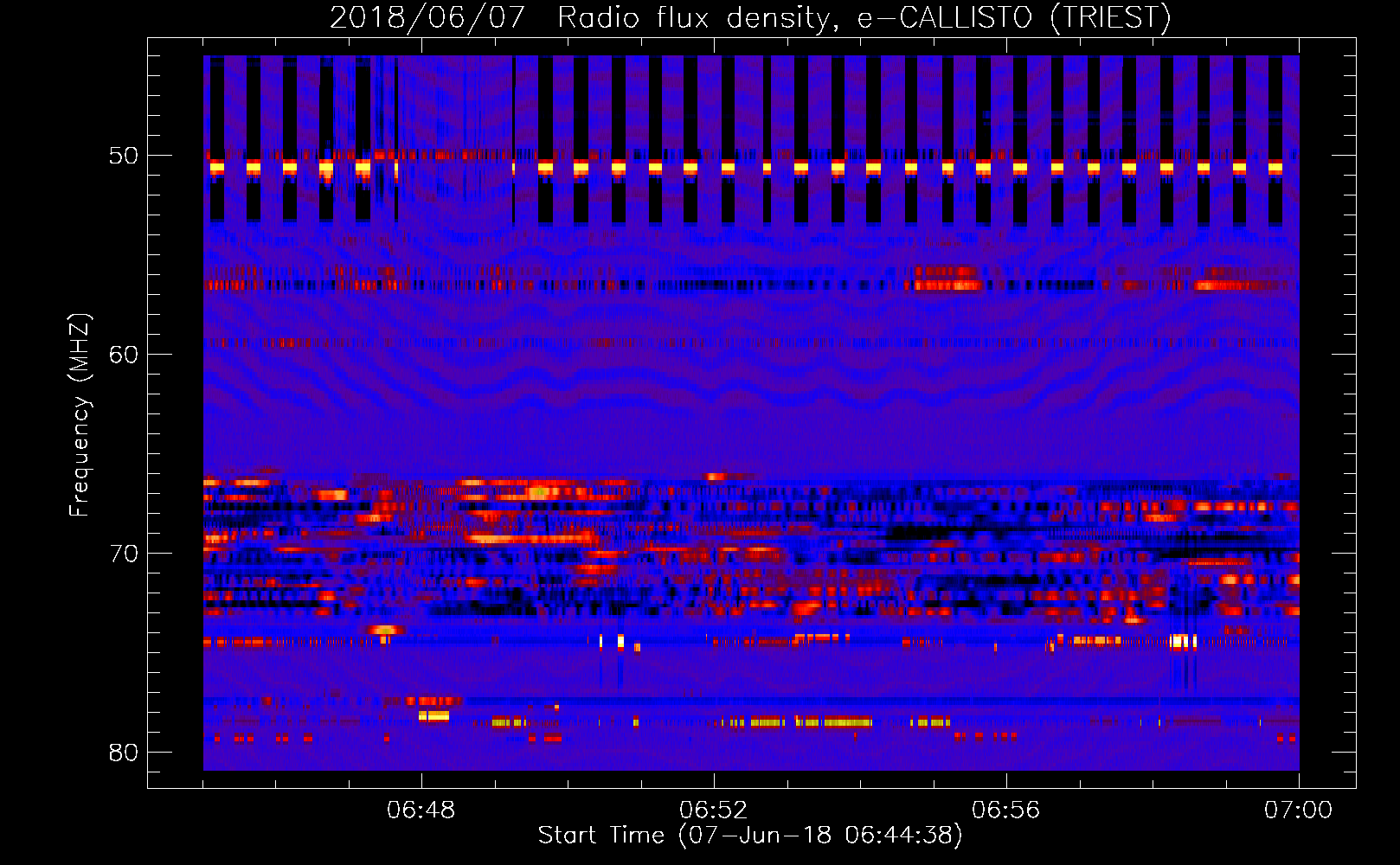
Task: Click the 07:00 time axis label
Action: pos(1298,811)
